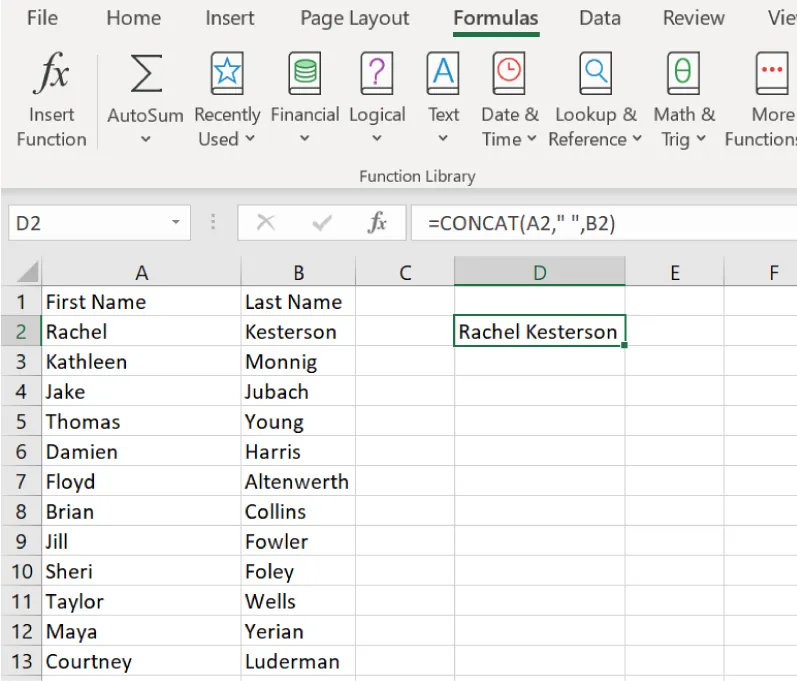Open the File menu tab
This screenshot has width=797, height=681.
point(42,18)
